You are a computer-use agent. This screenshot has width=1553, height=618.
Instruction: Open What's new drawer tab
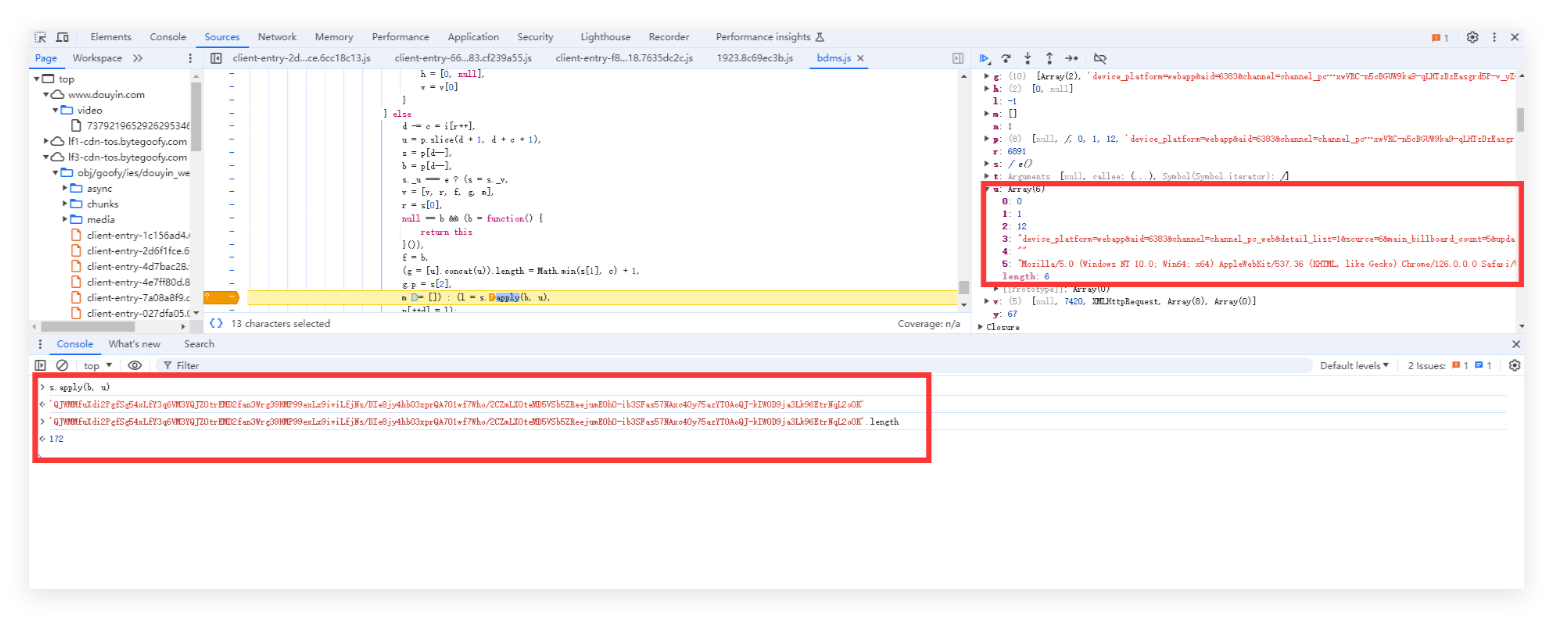coord(134,344)
